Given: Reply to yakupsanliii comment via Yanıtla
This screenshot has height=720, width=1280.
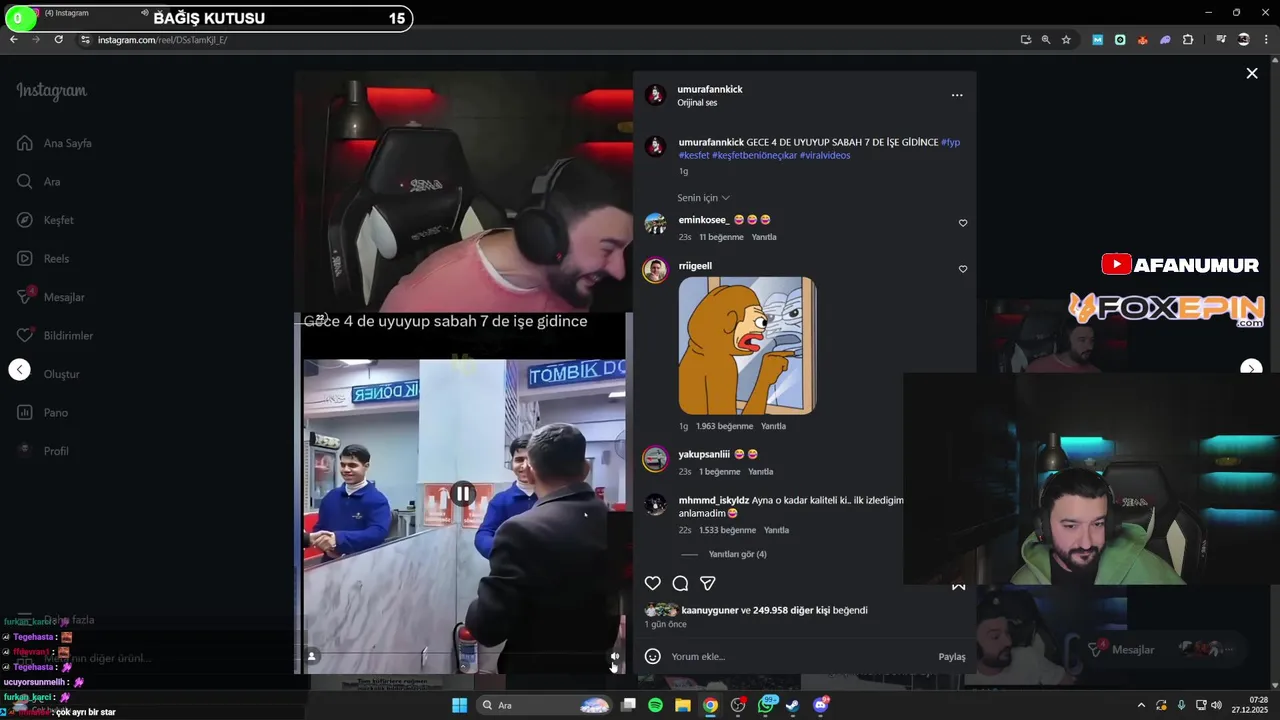Looking at the screenshot, I should coord(760,472).
